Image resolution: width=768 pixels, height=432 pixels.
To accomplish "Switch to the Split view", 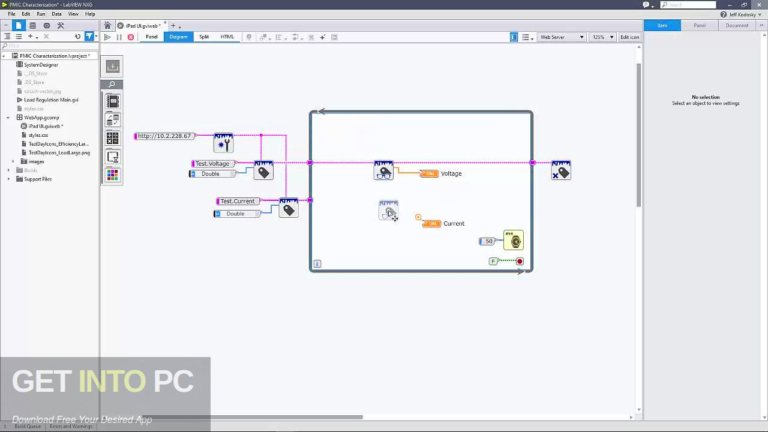I will click(x=204, y=37).
